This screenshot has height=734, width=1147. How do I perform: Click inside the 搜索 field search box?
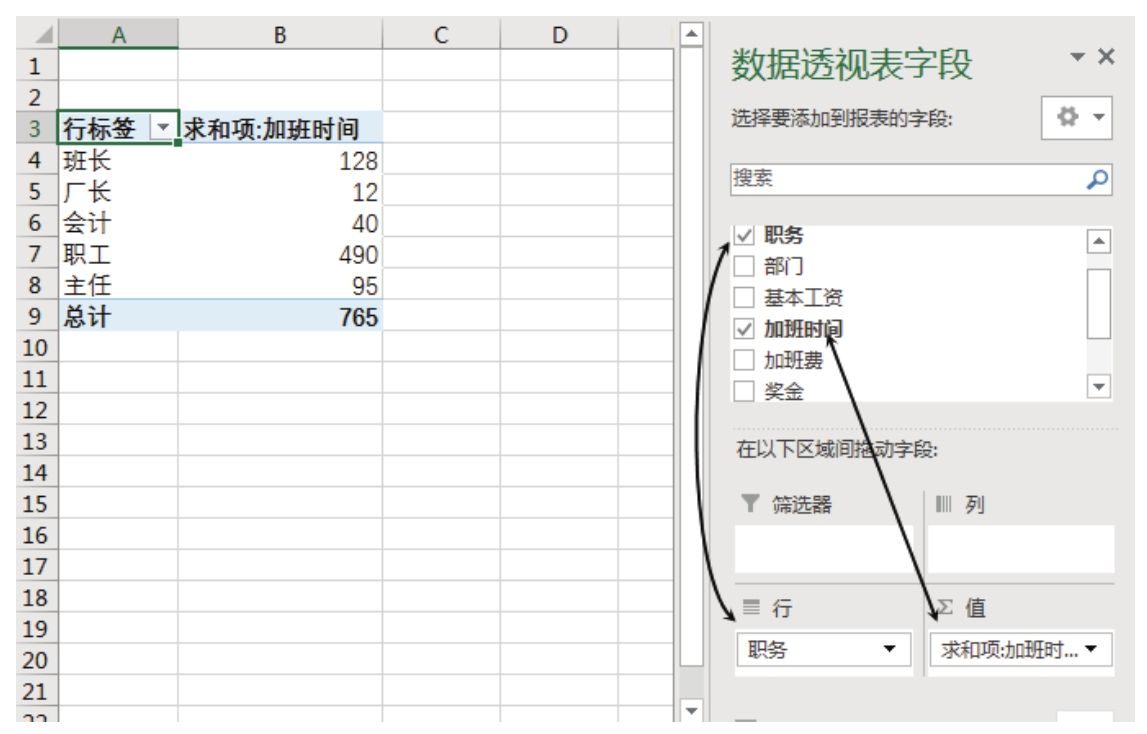[x=900, y=179]
